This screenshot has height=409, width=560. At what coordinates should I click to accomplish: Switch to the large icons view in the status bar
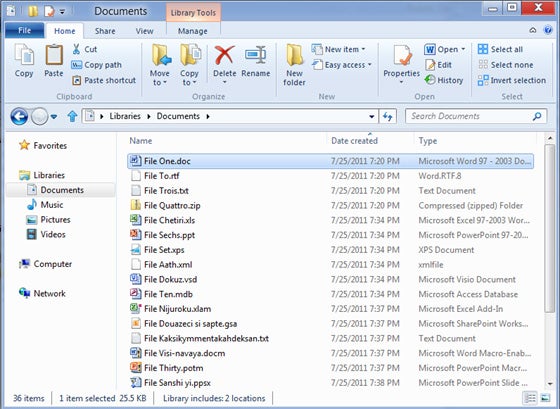tap(545, 398)
